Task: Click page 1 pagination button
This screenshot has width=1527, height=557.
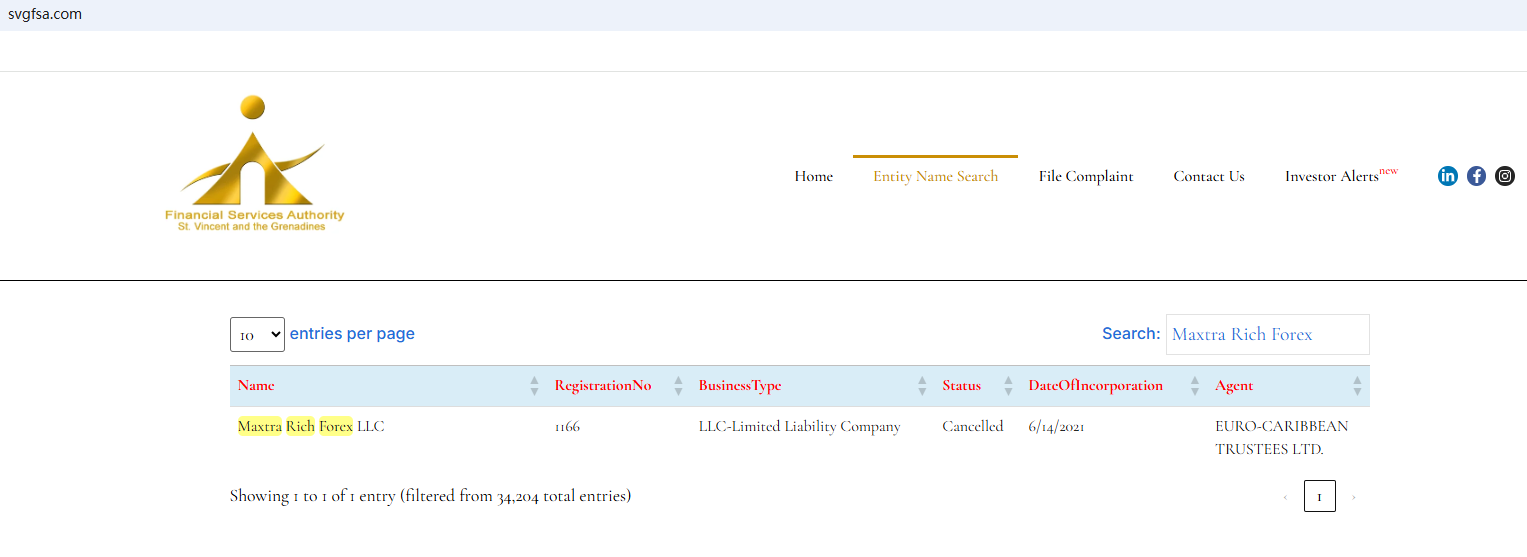Action: 1319,497
